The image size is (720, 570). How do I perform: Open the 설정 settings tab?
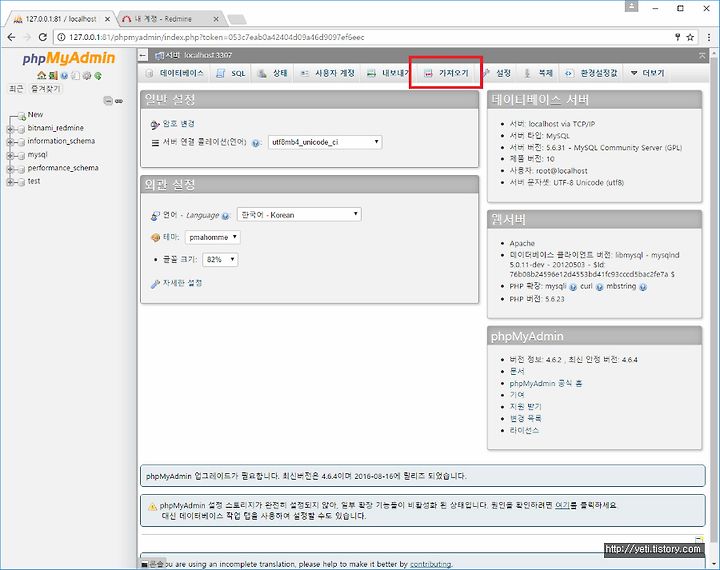click(497, 73)
